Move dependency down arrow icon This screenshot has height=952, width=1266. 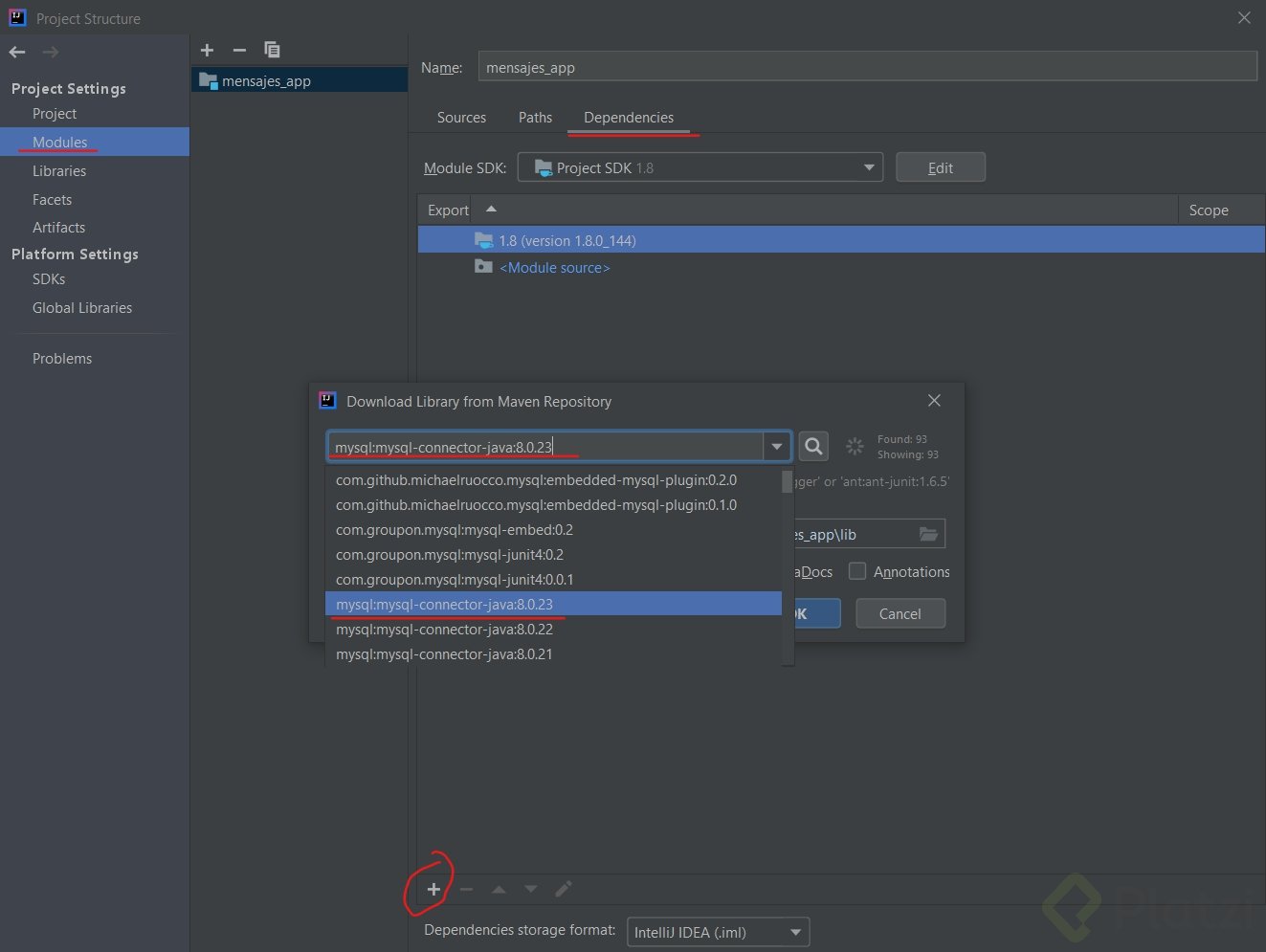(x=531, y=889)
